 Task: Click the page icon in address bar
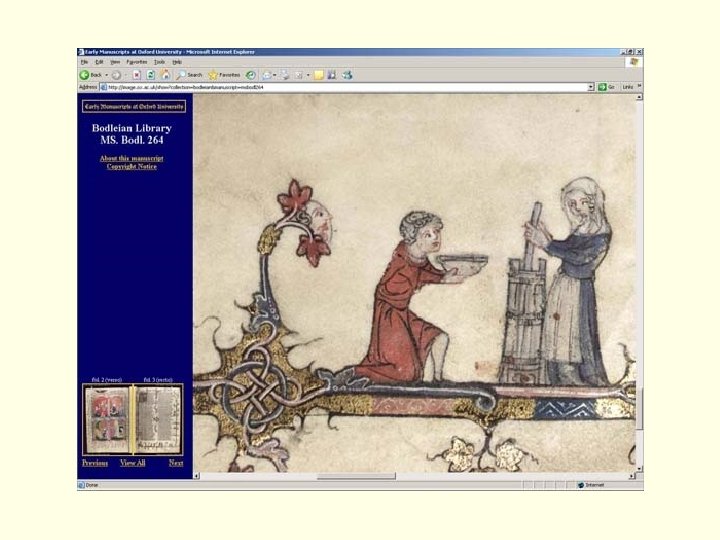pyautogui.click(x=103, y=87)
